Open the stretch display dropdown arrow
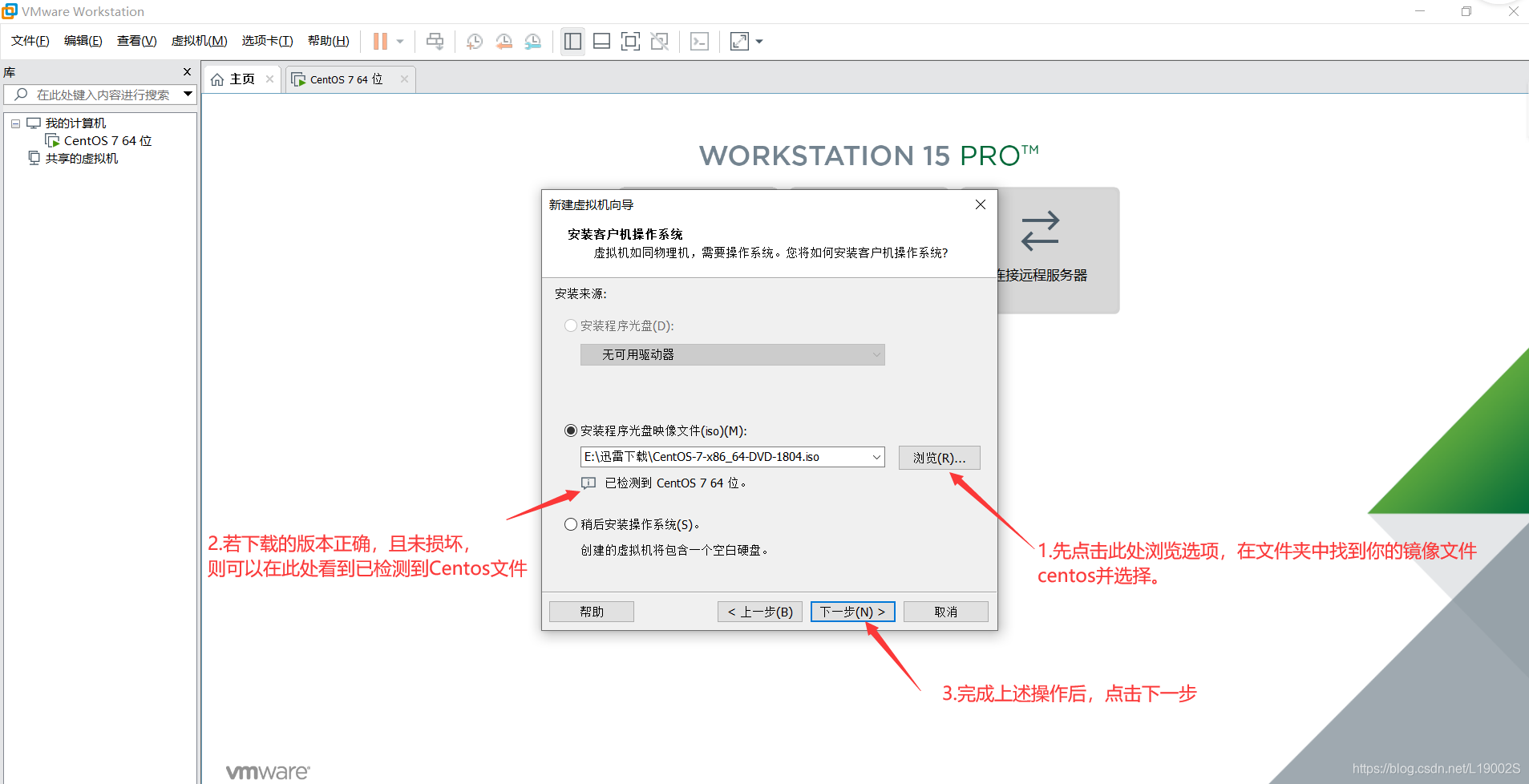 click(759, 41)
